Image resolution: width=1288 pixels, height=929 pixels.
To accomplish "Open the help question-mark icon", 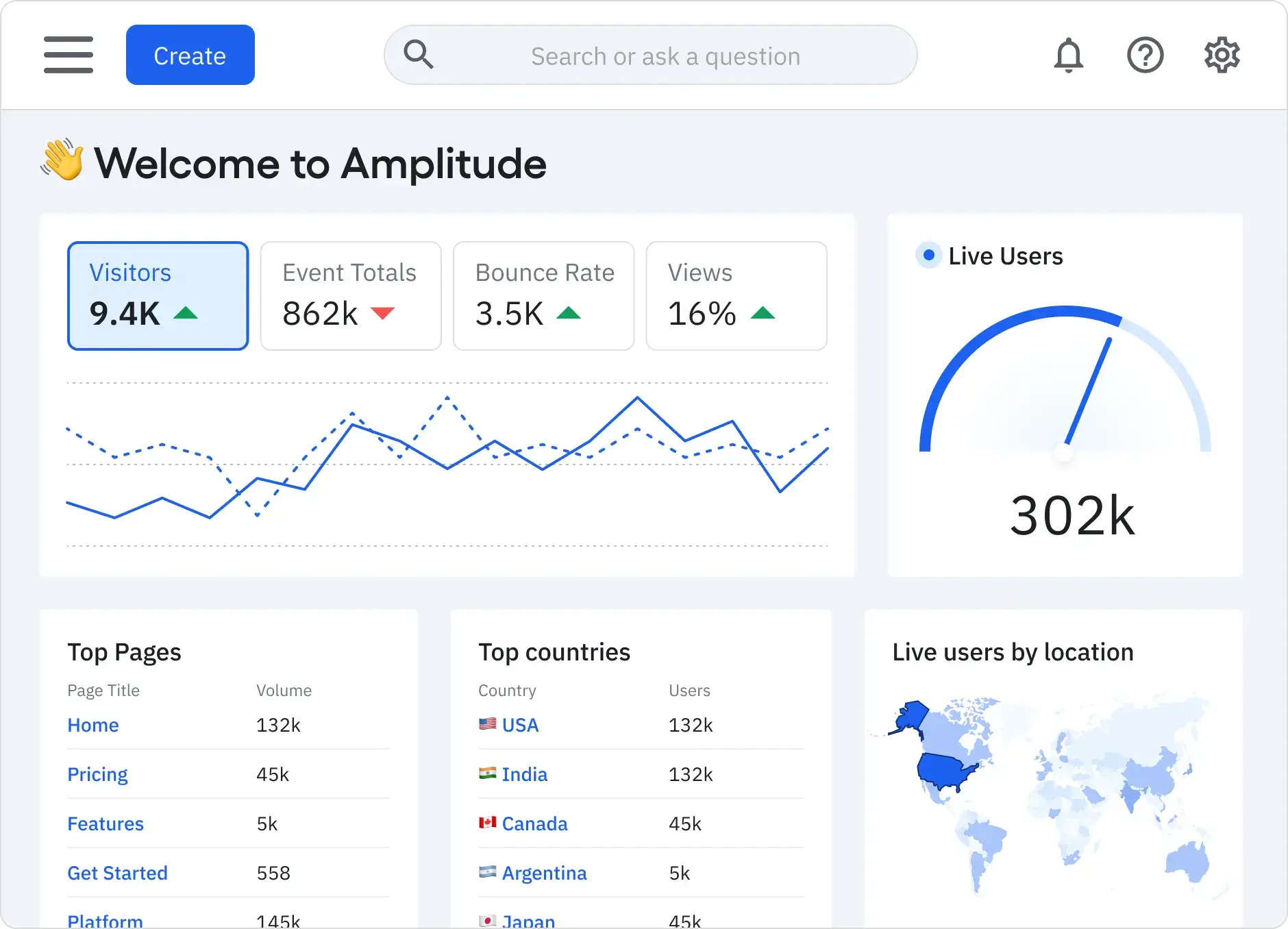I will [x=1145, y=55].
